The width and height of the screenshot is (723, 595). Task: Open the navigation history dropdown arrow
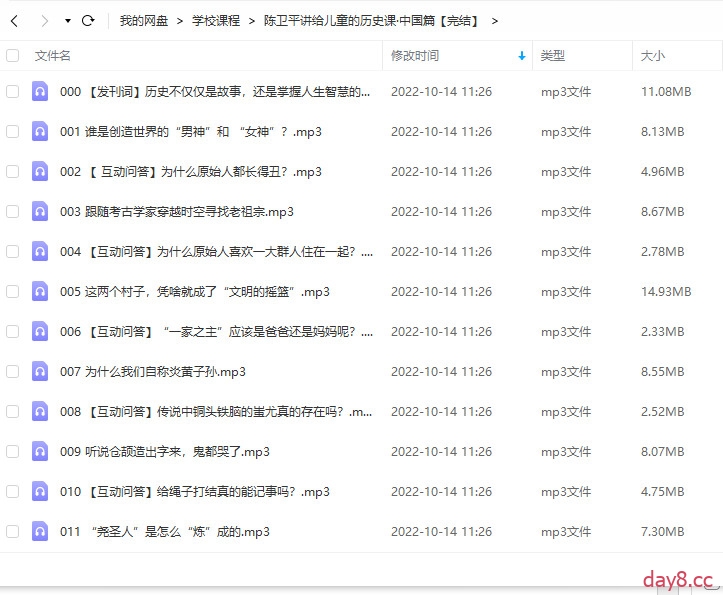pyautogui.click(x=67, y=20)
